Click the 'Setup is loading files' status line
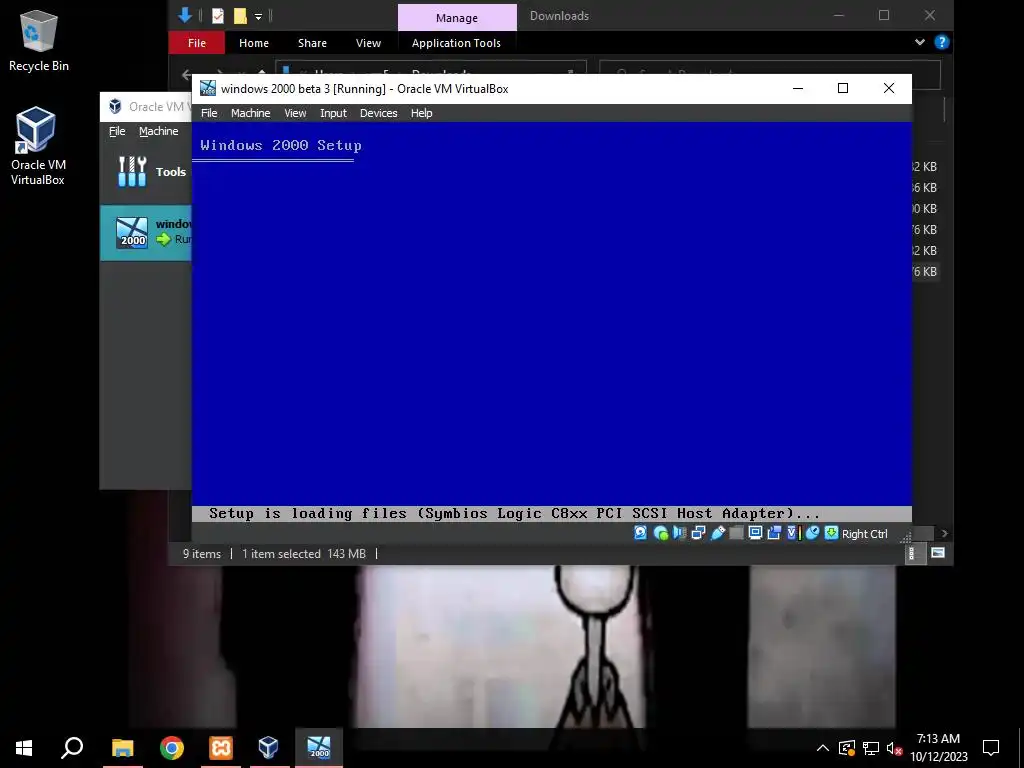This screenshot has height=768, width=1024. (x=514, y=513)
